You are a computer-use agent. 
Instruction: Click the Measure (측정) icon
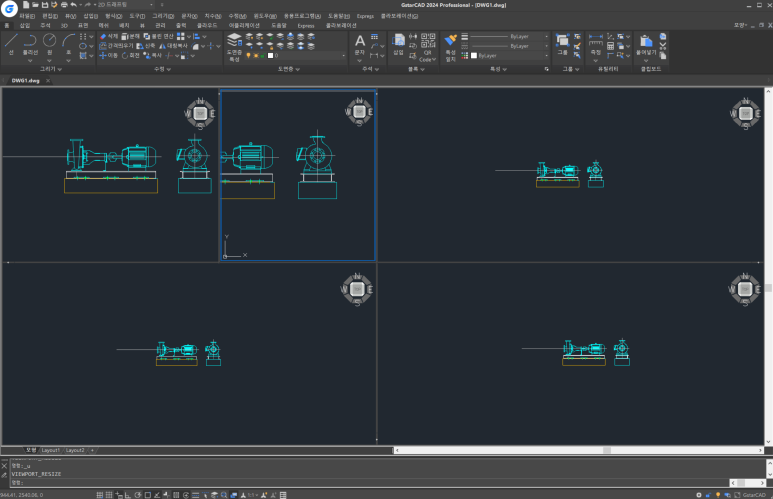coord(596,43)
